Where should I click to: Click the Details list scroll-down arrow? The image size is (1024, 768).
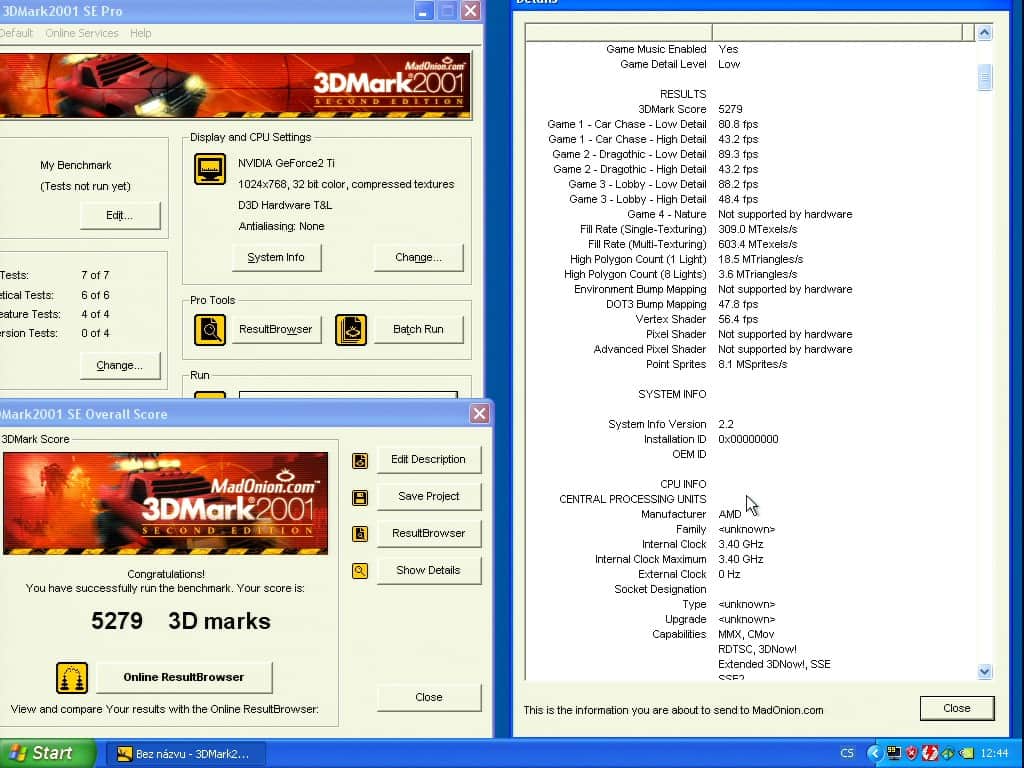pyautogui.click(x=985, y=671)
